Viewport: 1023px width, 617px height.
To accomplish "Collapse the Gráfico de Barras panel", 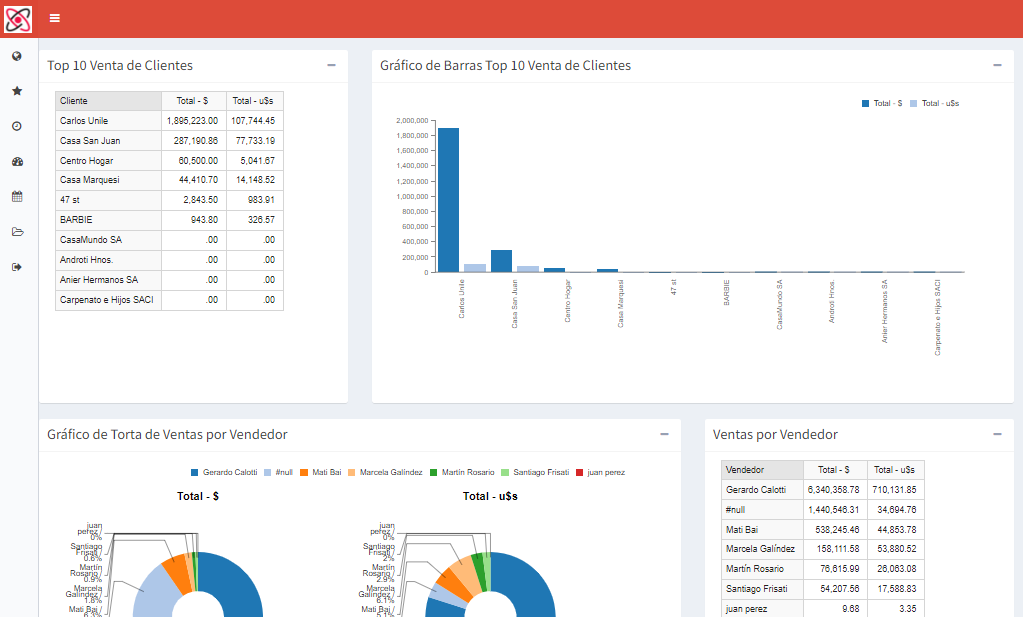I will click(997, 65).
